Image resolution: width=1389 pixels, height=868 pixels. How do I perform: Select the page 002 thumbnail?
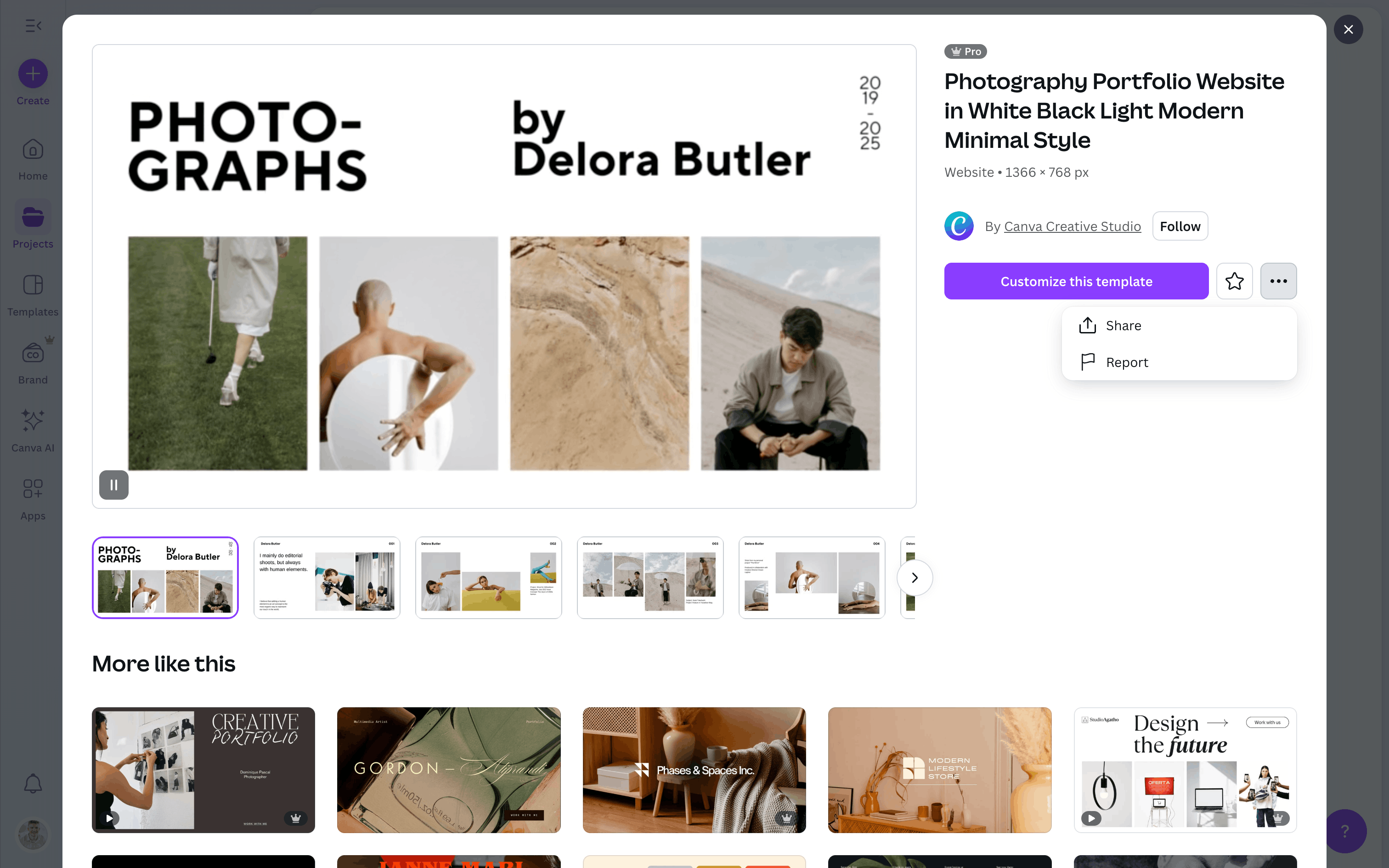click(488, 578)
